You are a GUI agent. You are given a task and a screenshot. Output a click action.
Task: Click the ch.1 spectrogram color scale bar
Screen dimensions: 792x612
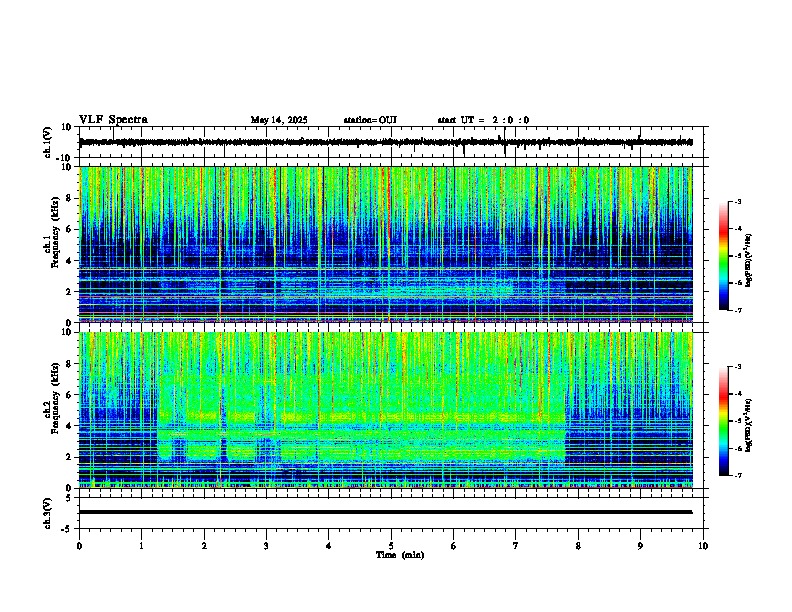click(724, 256)
